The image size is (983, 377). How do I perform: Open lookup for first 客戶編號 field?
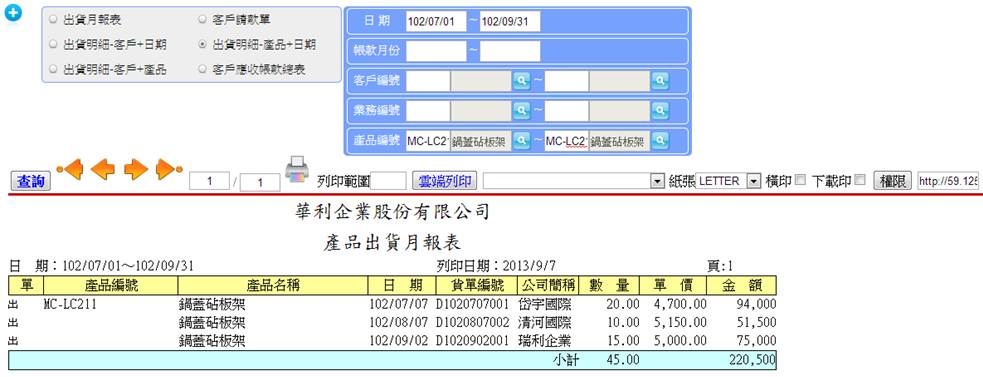[522, 81]
